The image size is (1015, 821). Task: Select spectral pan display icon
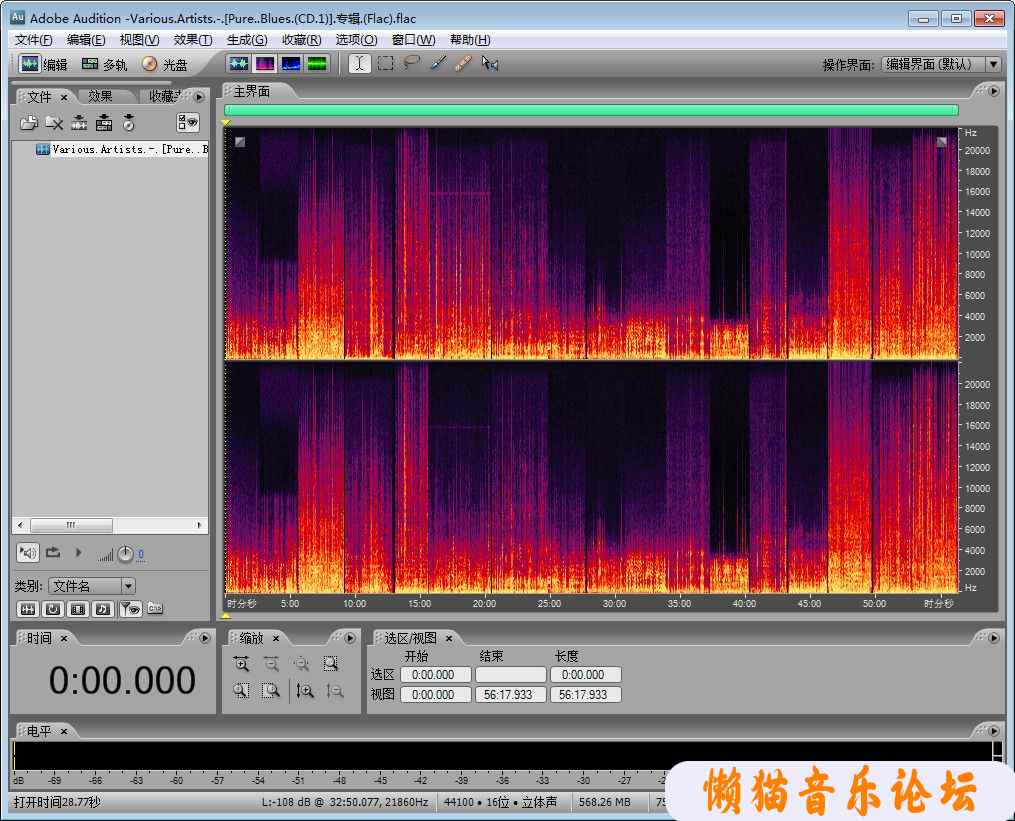291,63
